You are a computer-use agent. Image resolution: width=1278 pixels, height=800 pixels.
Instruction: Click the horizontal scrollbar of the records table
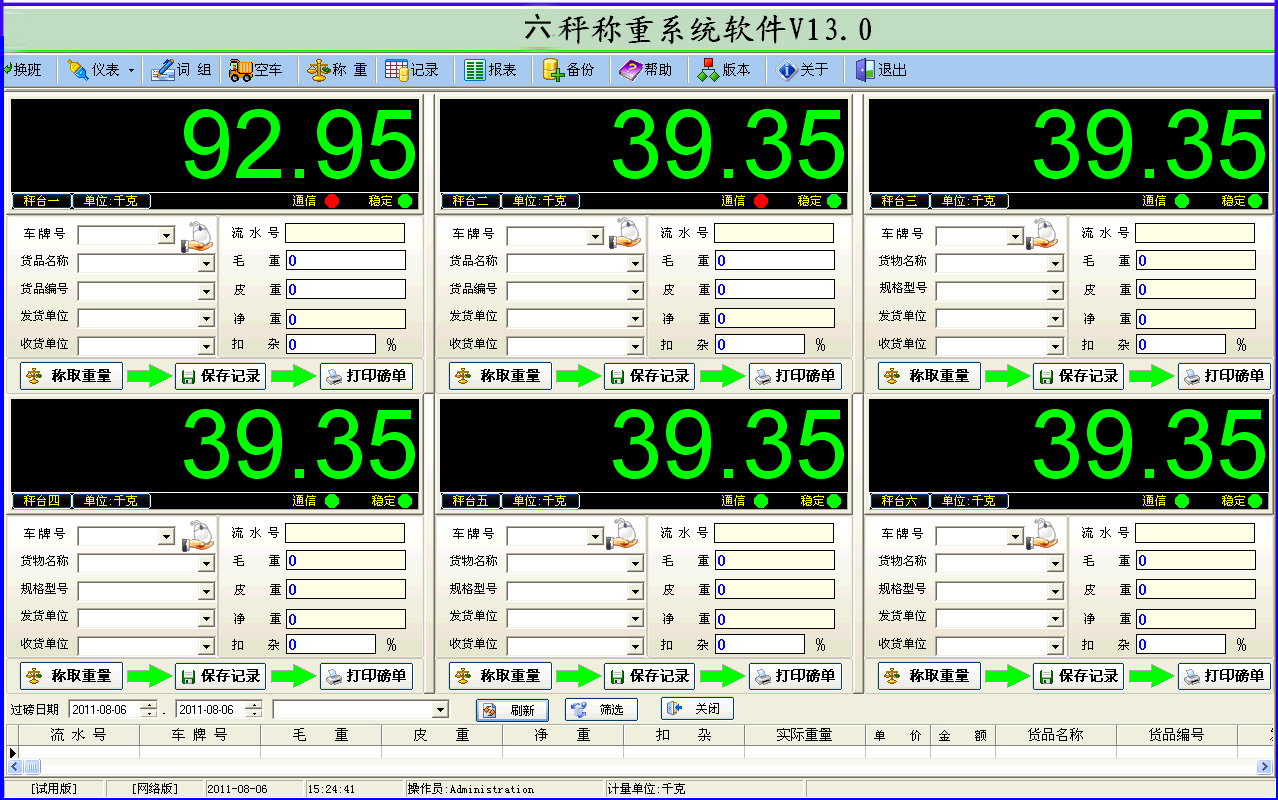pyautogui.click(x=639, y=767)
